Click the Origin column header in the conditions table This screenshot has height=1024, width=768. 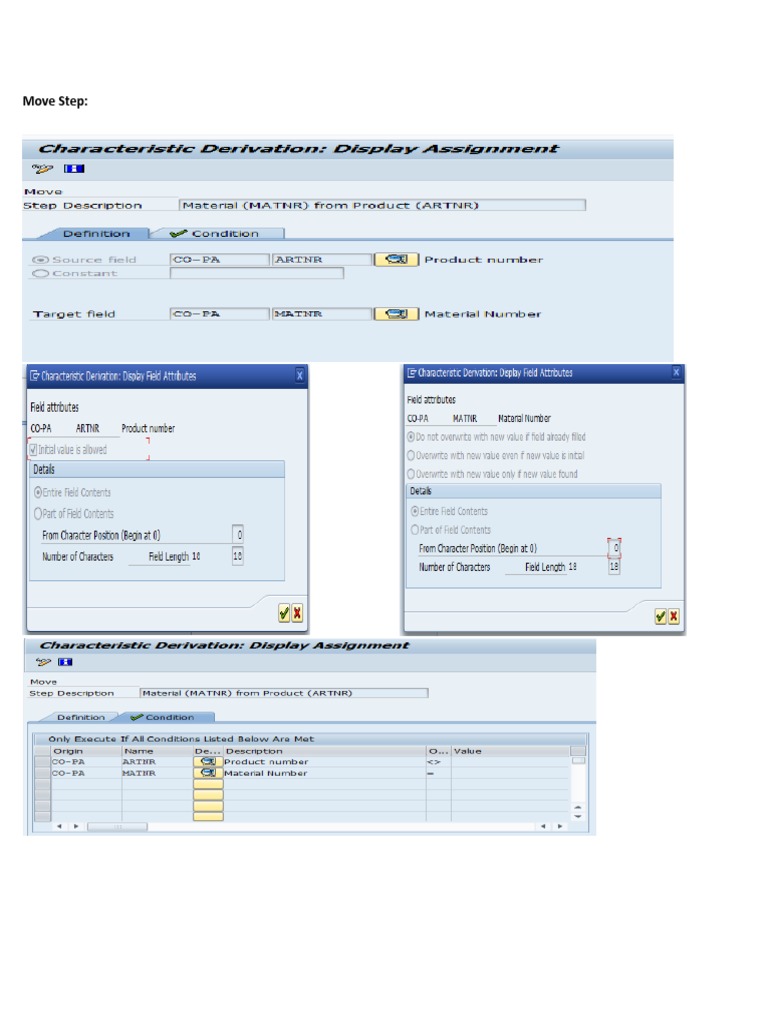(86, 751)
